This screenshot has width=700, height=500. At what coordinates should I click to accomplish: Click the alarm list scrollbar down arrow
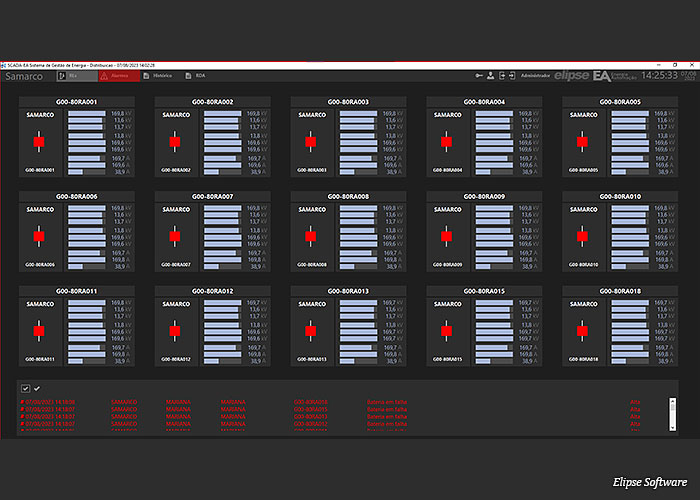673,428
